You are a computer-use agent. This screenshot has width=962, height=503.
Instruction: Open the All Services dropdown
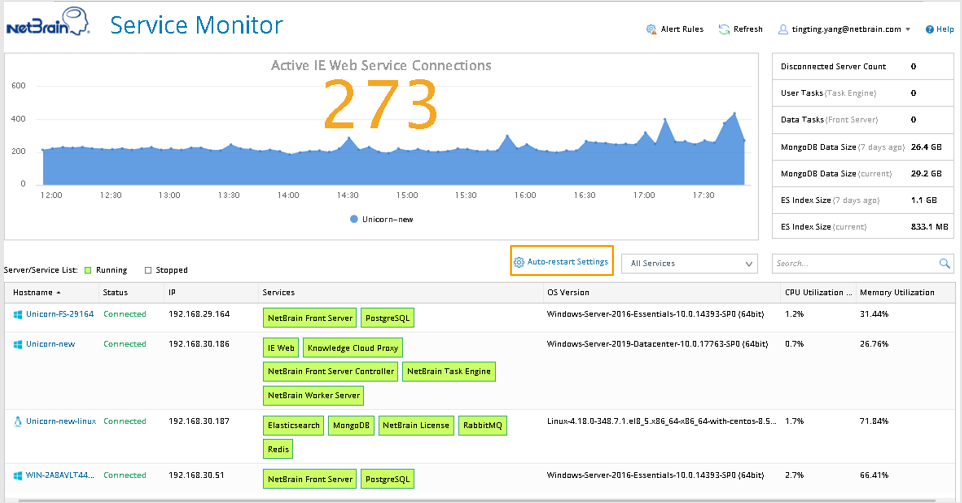pos(690,263)
